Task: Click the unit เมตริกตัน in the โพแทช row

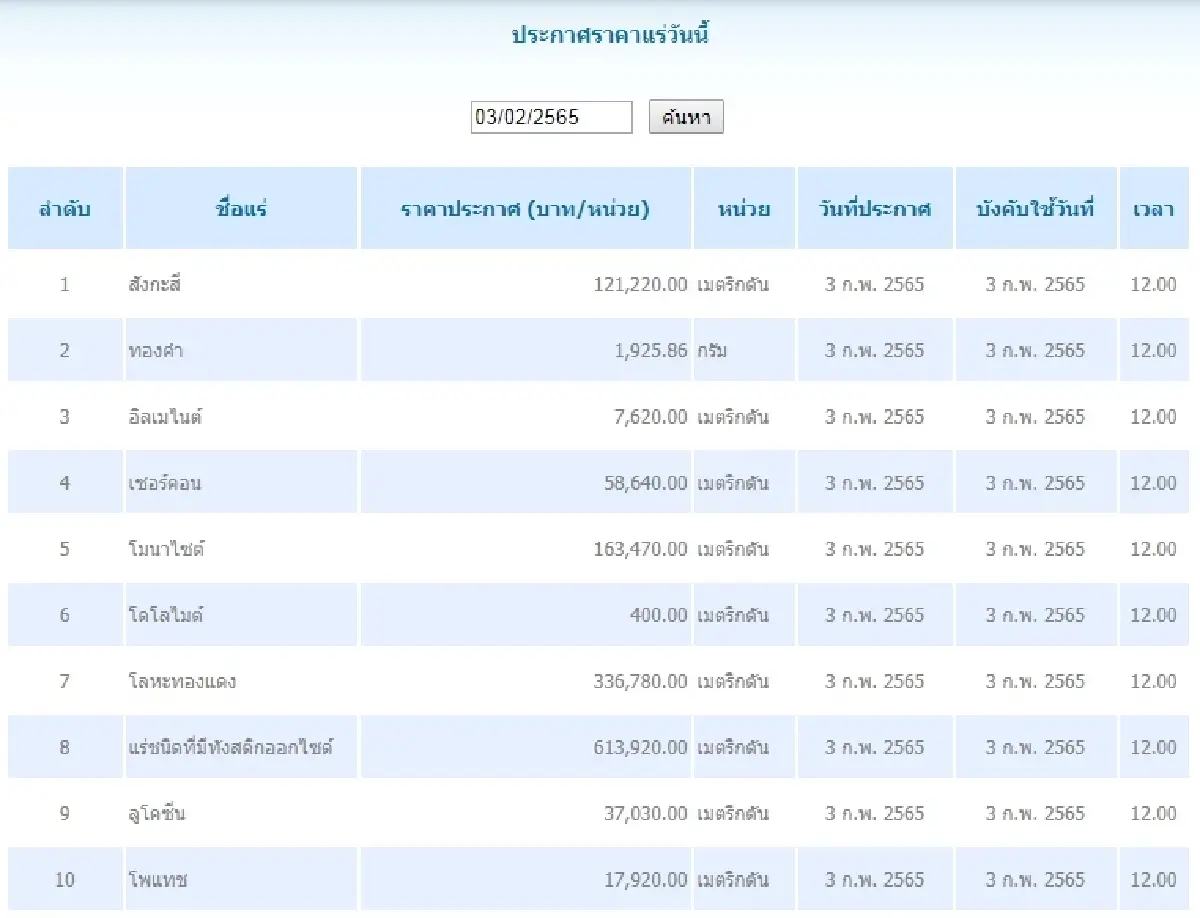Action: click(733, 880)
